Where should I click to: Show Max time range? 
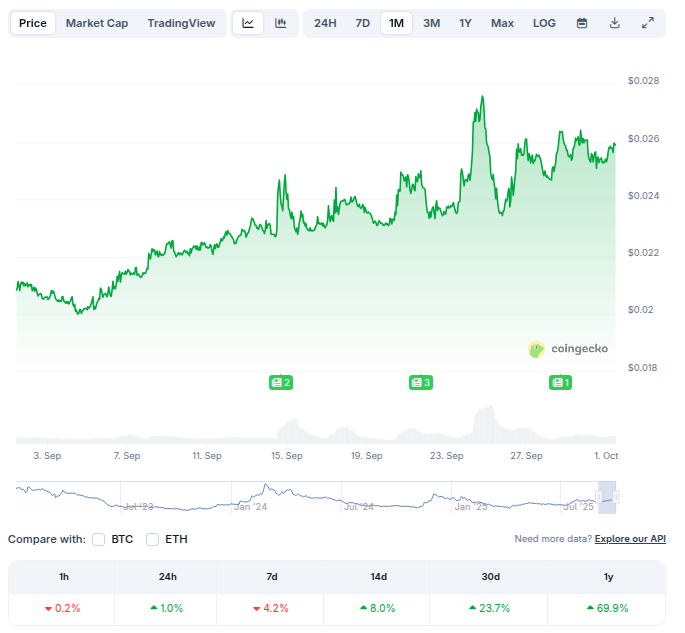(x=502, y=23)
